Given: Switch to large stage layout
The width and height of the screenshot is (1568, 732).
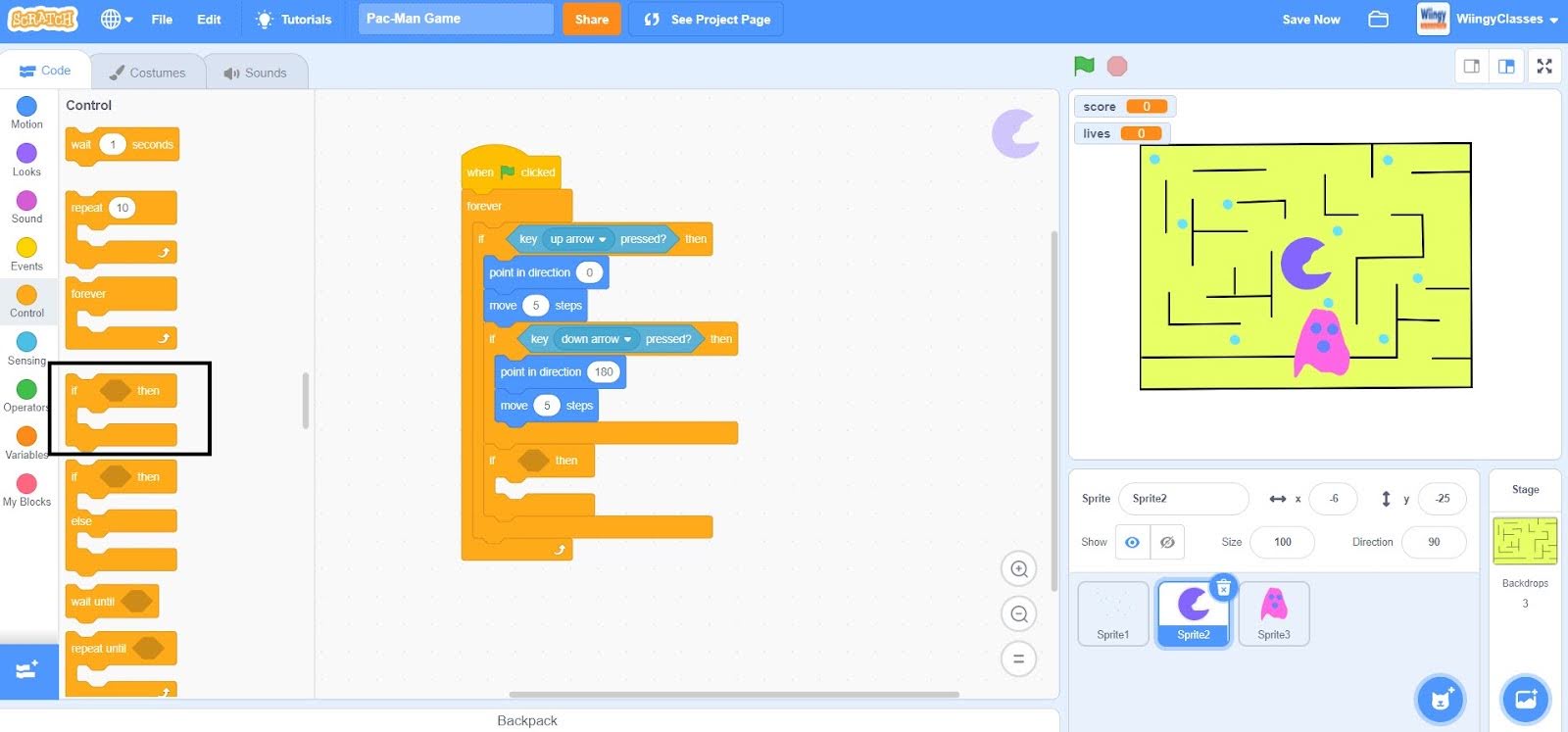Looking at the screenshot, I should [1506, 66].
